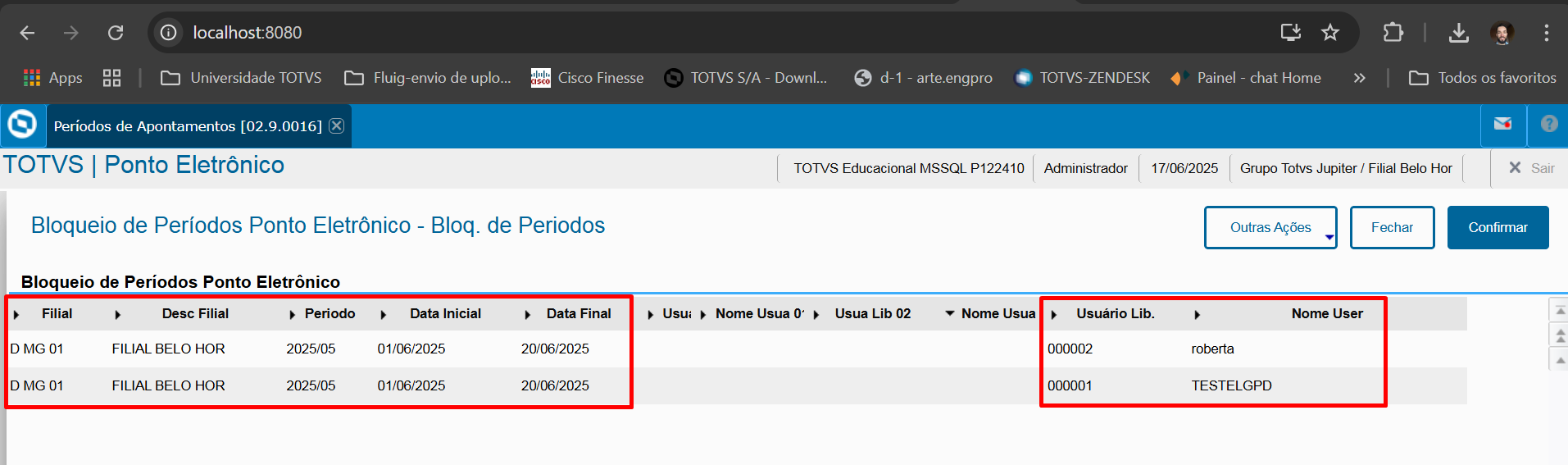Image resolution: width=1568 pixels, height=465 pixels.
Task: Click the grid scroll to top arrow
Action: [x=1560, y=310]
